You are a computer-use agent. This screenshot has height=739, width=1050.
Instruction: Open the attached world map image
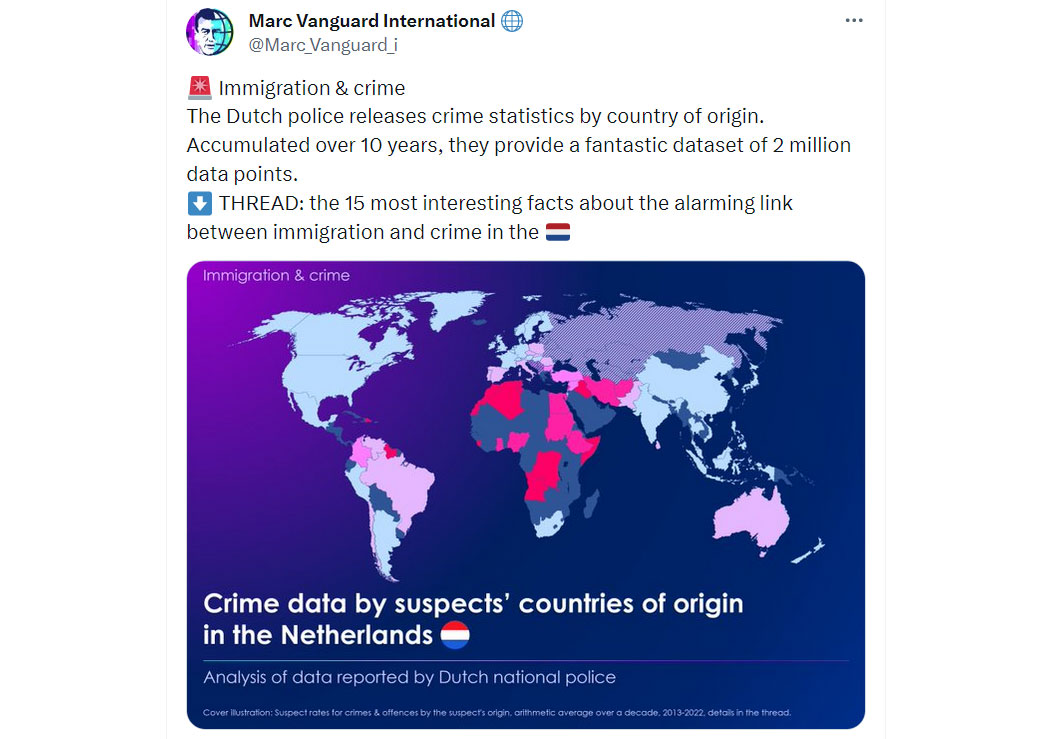[x=526, y=495]
